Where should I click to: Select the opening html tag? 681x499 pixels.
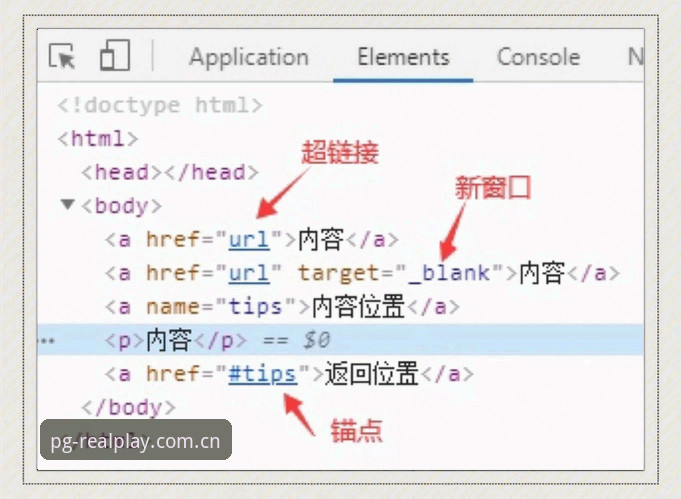pyautogui.click(x=98, y=139)
